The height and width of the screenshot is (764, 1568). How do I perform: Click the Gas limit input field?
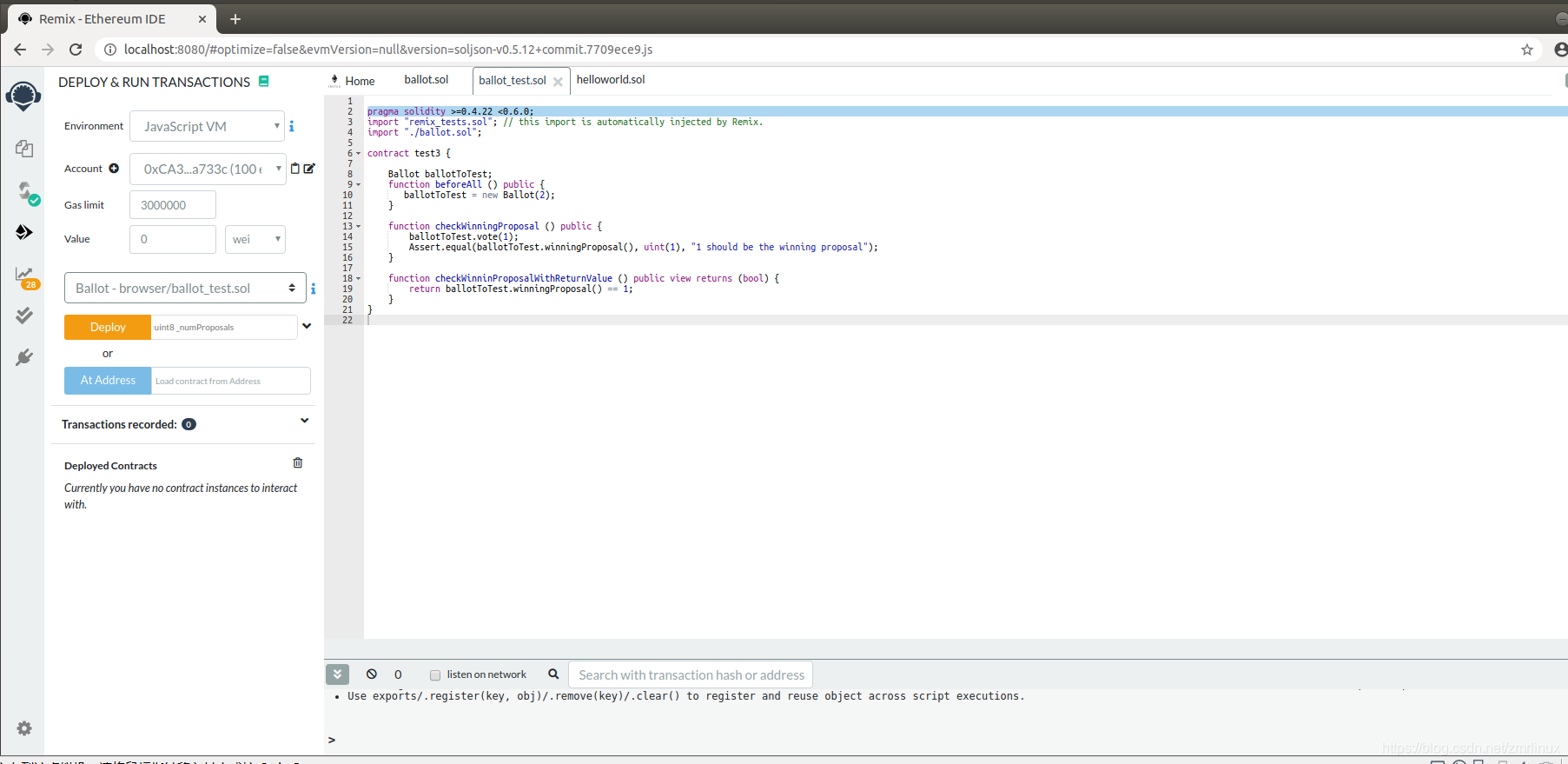[173, 205]
